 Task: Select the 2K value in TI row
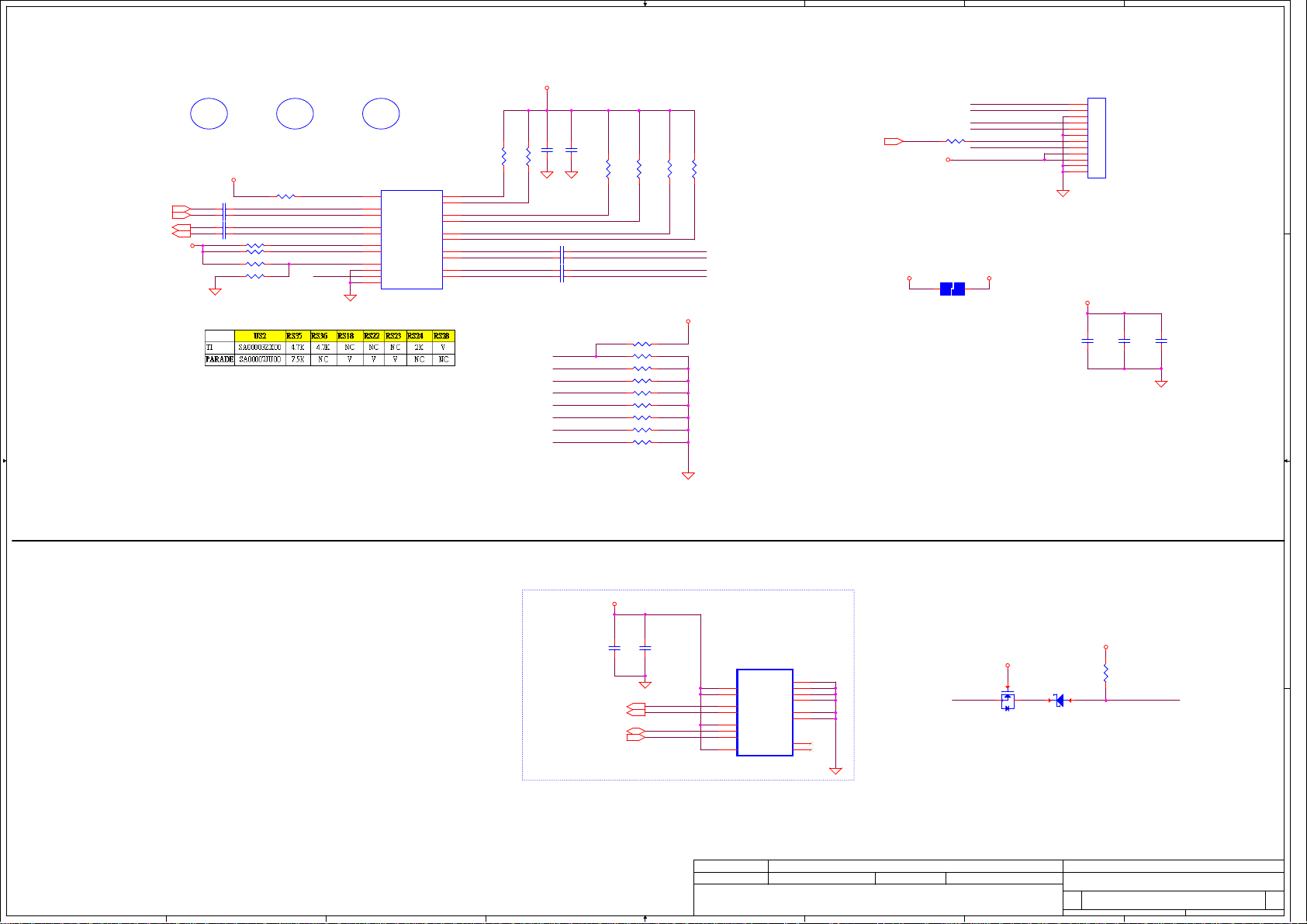(419, 348)
